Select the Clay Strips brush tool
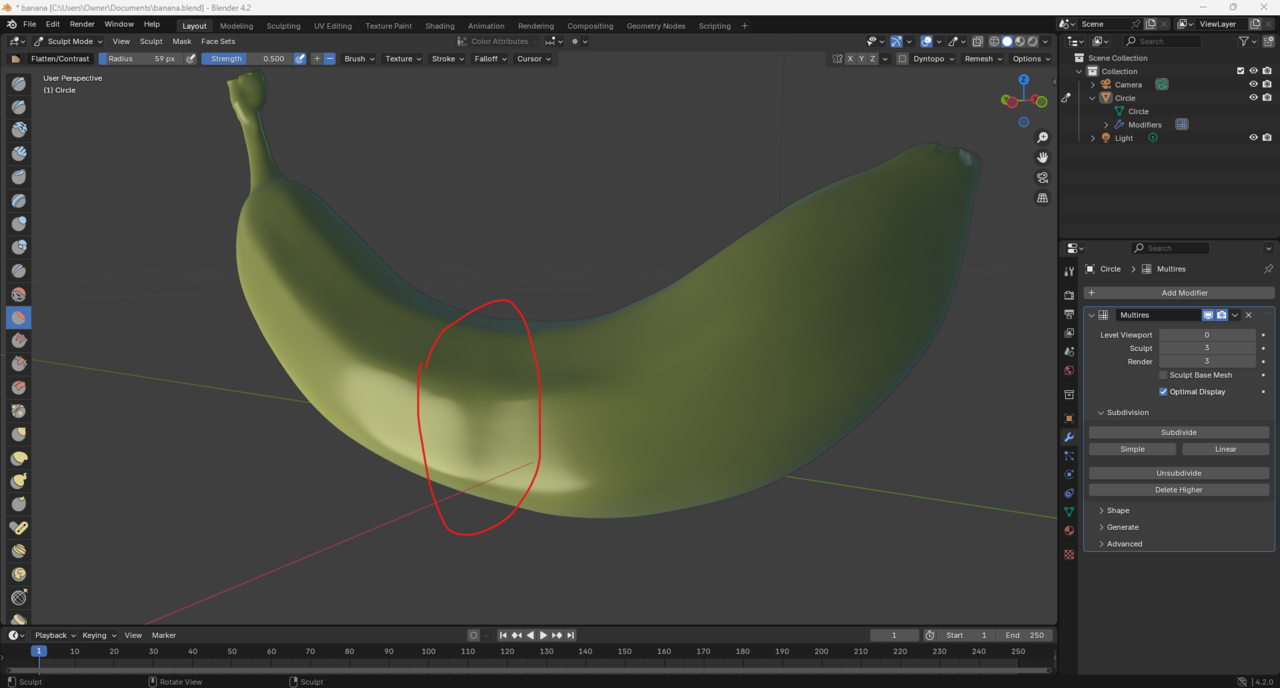The height and width of the screenshot is (688, 1280). (19, 153)
